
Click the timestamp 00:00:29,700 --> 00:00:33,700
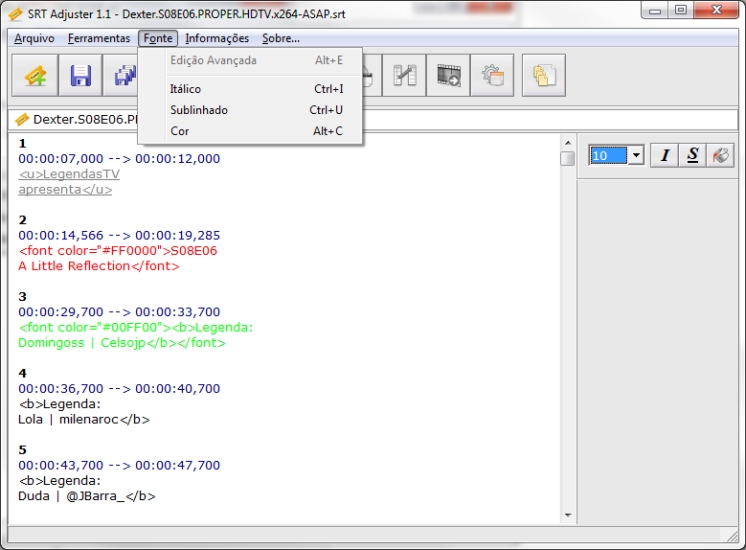point(119,312)
